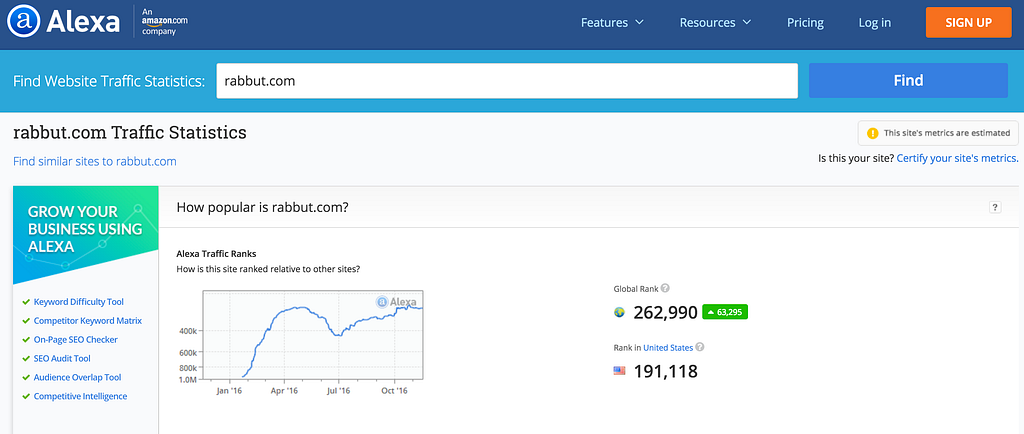Click the yellow estimated metrics warning icon
The width and height of the screenshot is (1024, 434).
pyautogui.click(x=872, y=133)
